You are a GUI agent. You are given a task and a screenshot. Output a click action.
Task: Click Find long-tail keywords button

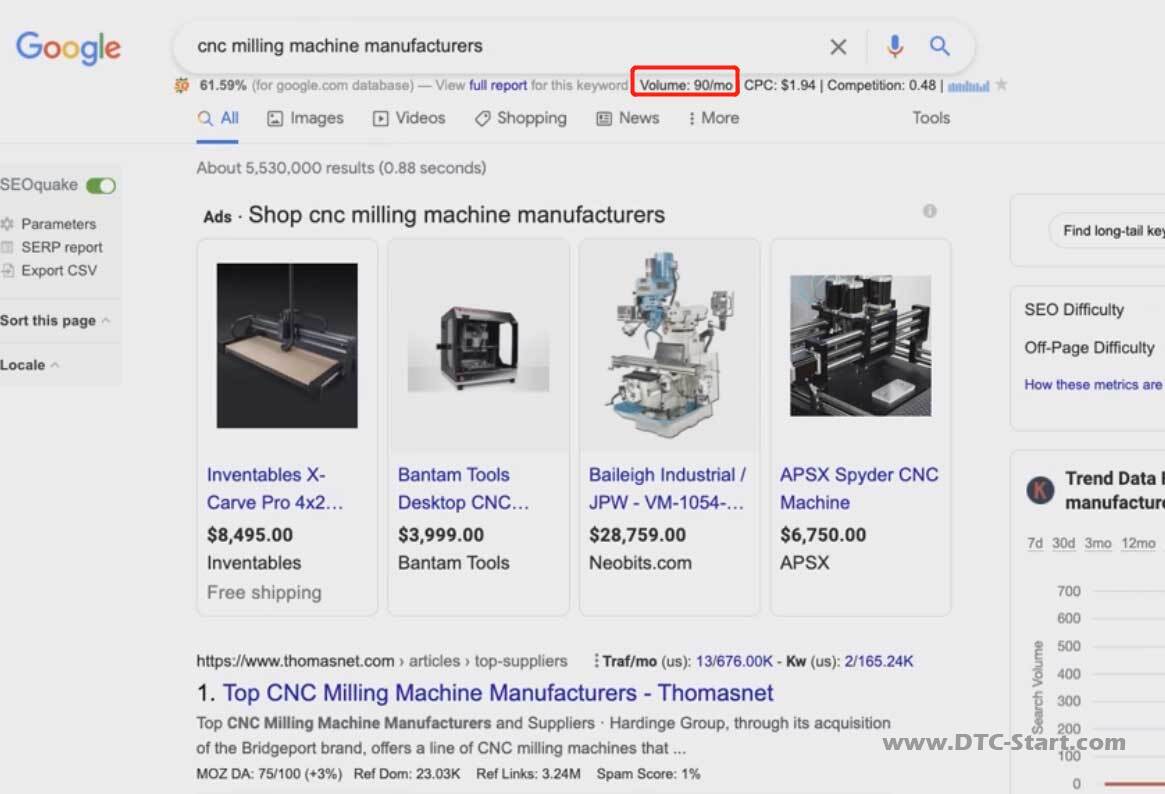point(1107,231)
